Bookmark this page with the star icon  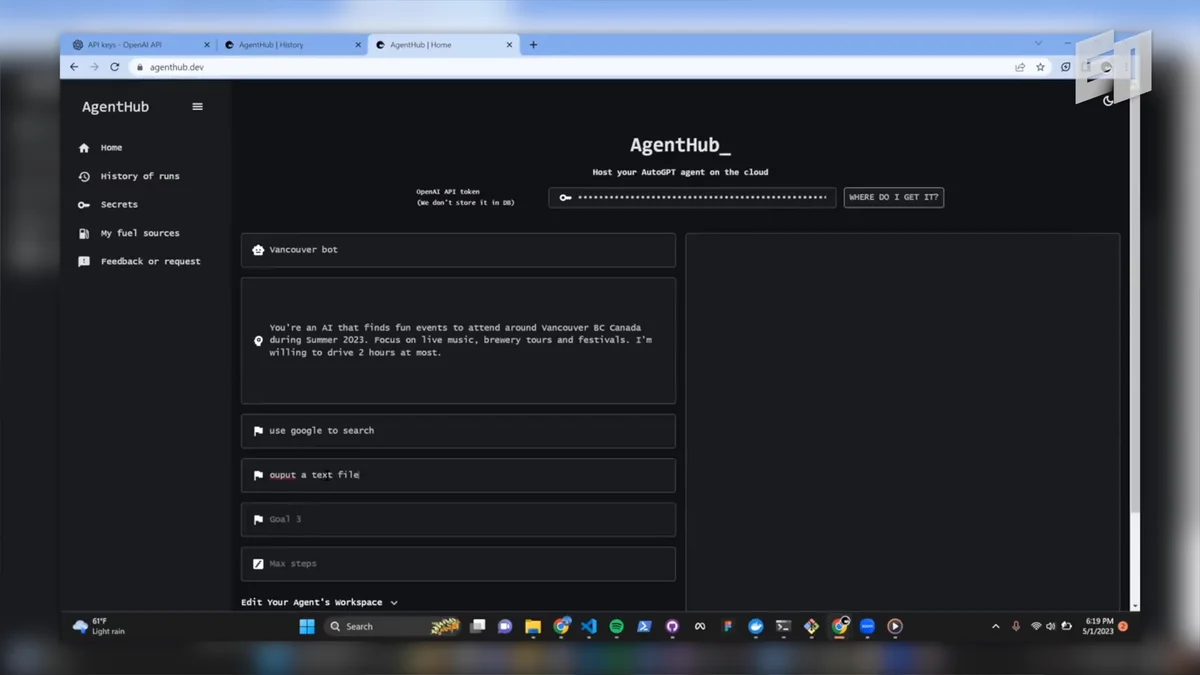pos(1041,67)
